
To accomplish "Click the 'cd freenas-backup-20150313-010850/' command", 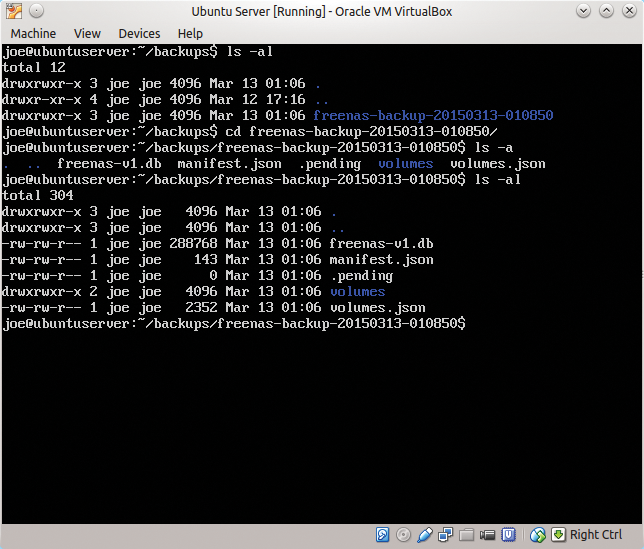I will click(x=361, y=131).
